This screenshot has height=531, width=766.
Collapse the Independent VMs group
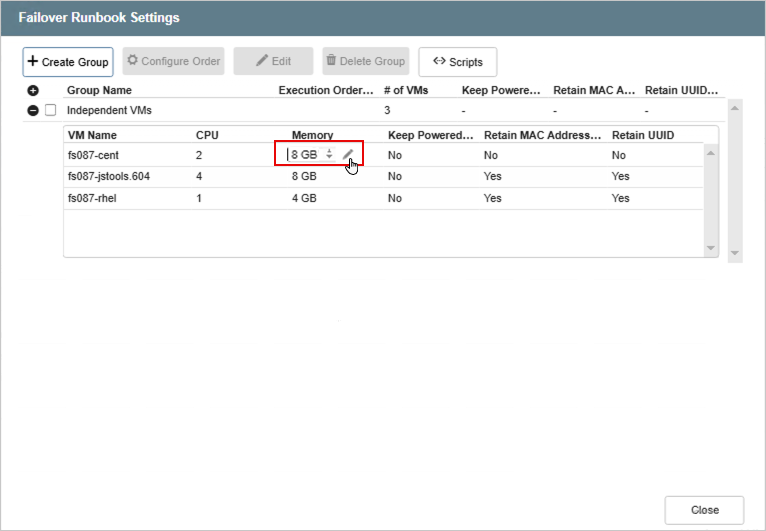point(33,110)
